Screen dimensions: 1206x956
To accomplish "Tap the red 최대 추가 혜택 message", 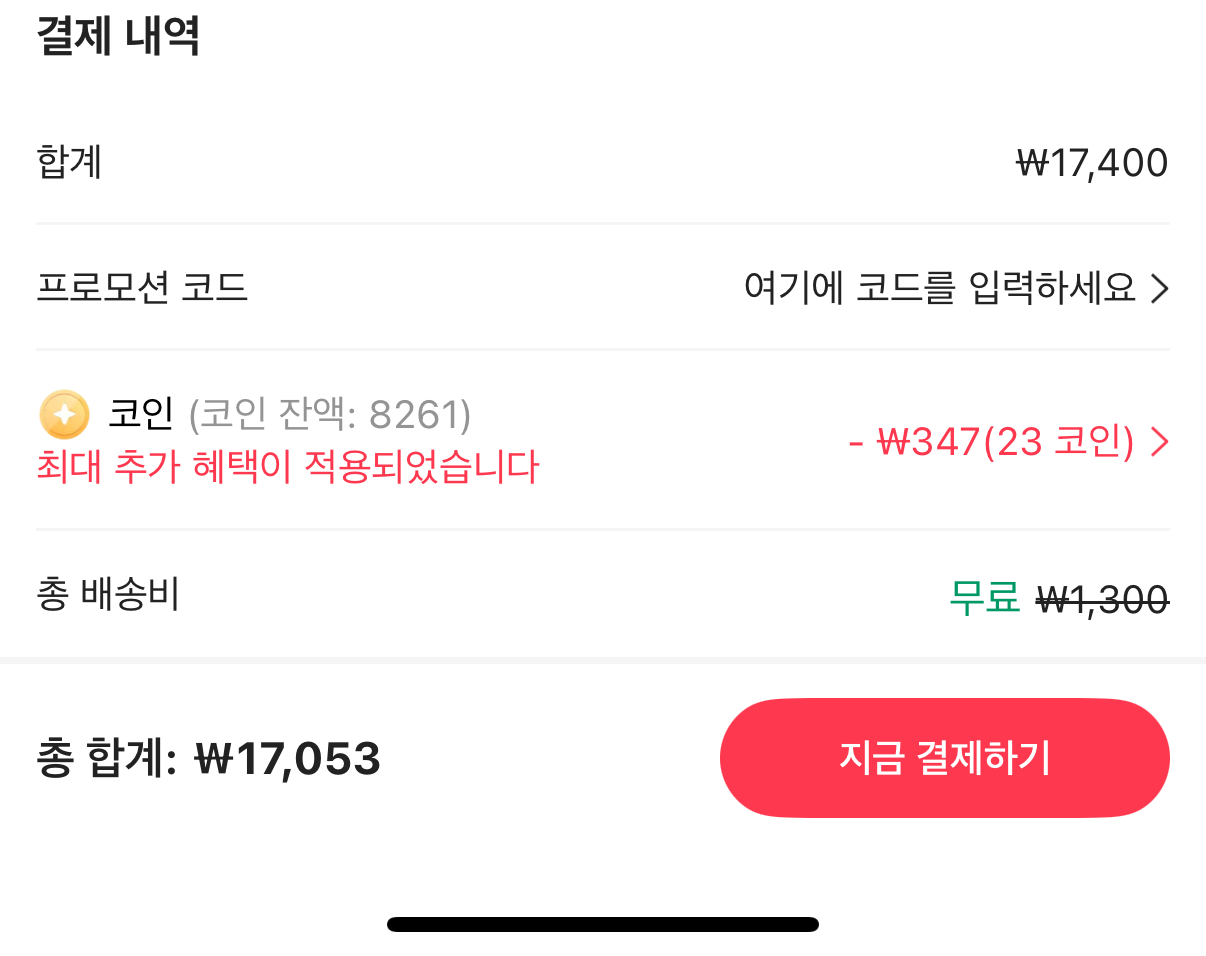I will [x=288, y=467].
